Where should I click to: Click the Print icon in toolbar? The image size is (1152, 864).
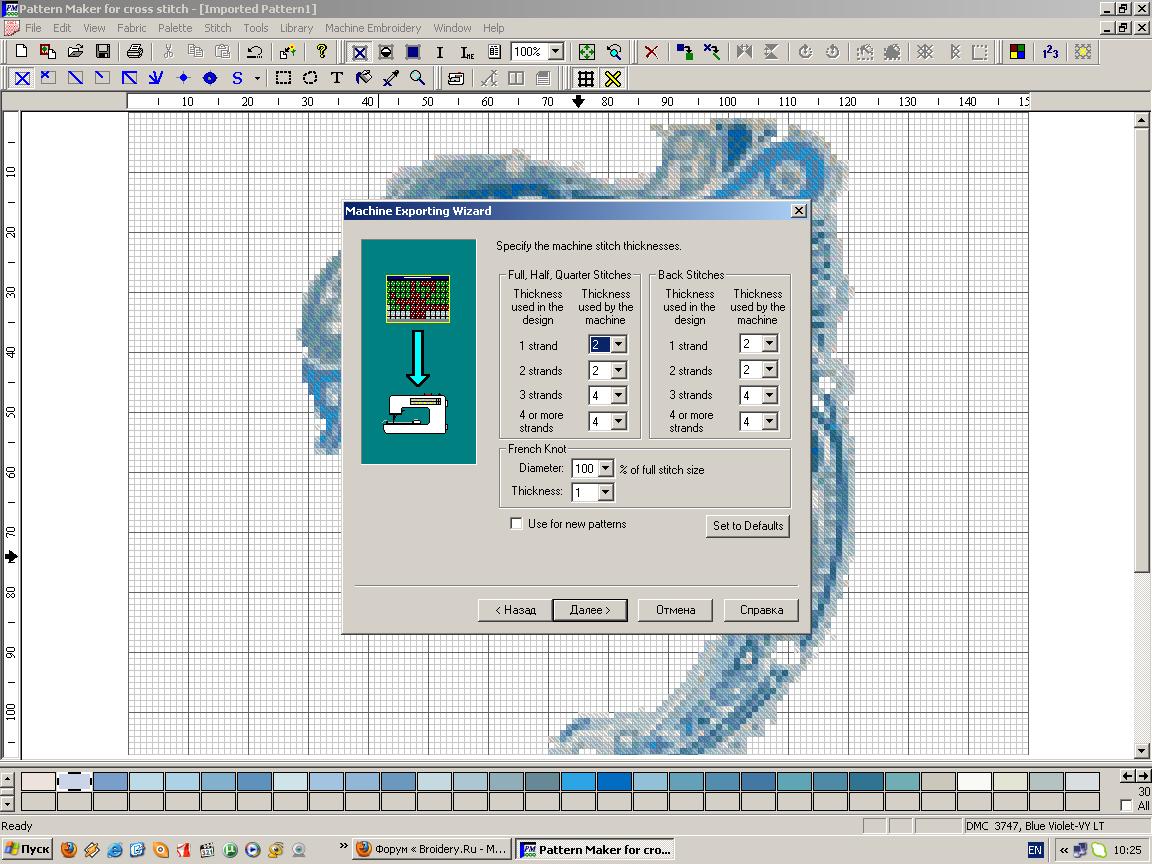135,52
